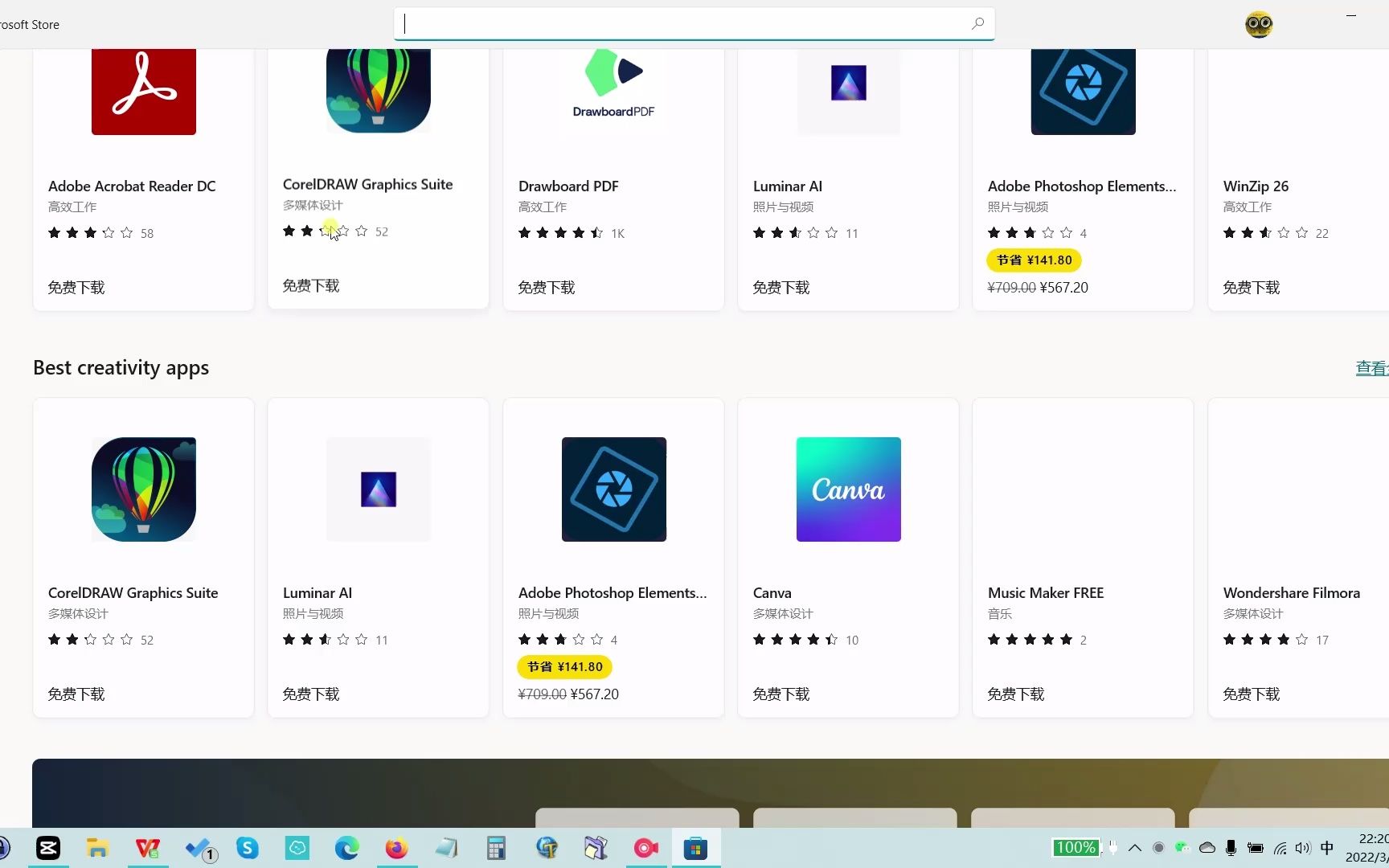
Task: Click free download on Canva card
Action: point(781,694)
